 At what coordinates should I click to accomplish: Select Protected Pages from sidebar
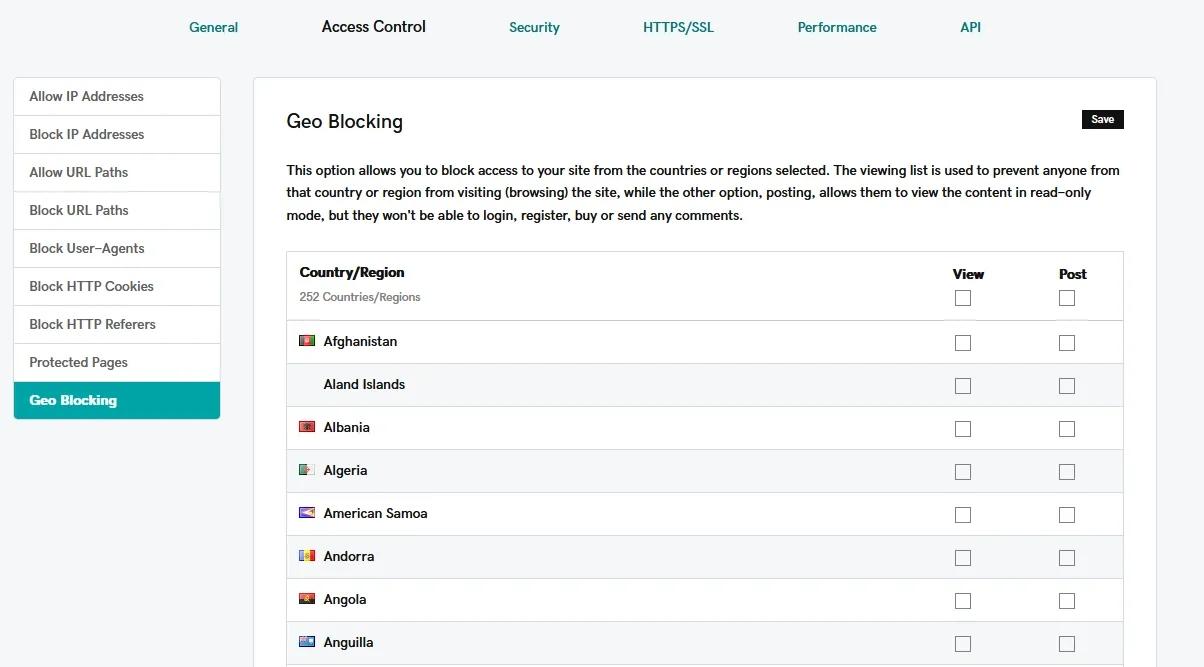point(79,362)
